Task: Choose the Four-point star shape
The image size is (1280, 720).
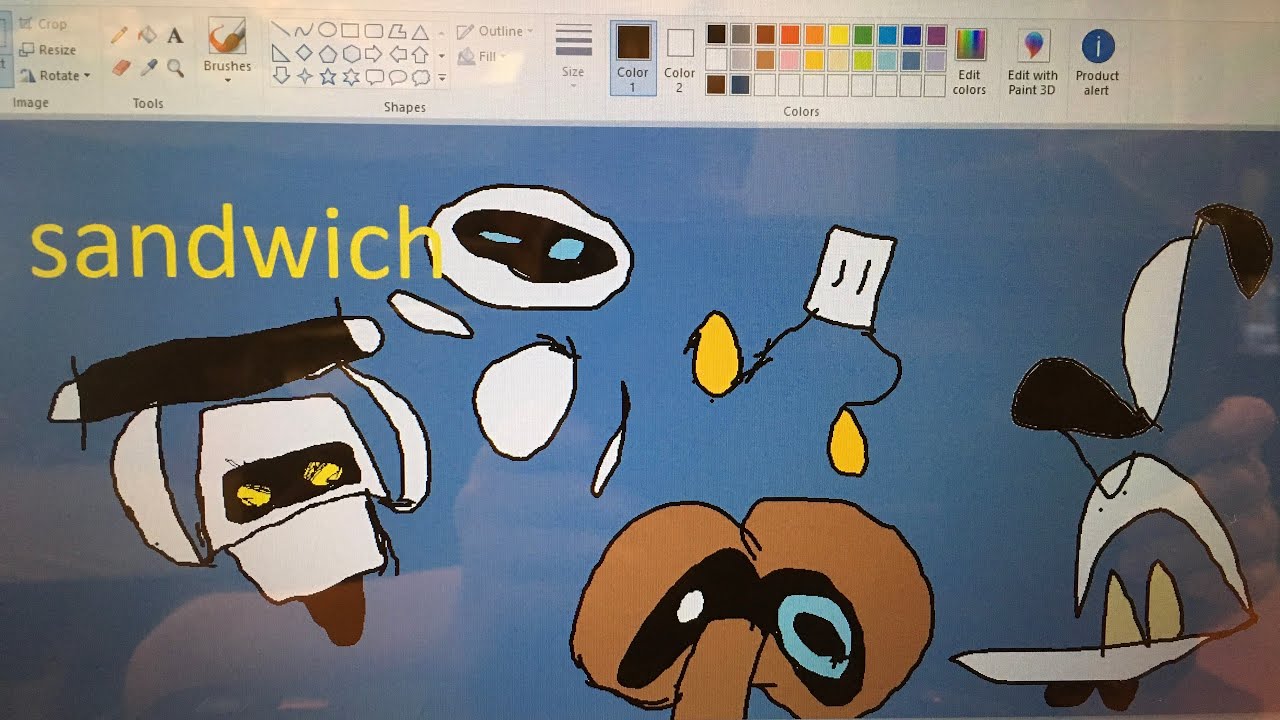Action: pyautogui.click(x=304, y=76)
